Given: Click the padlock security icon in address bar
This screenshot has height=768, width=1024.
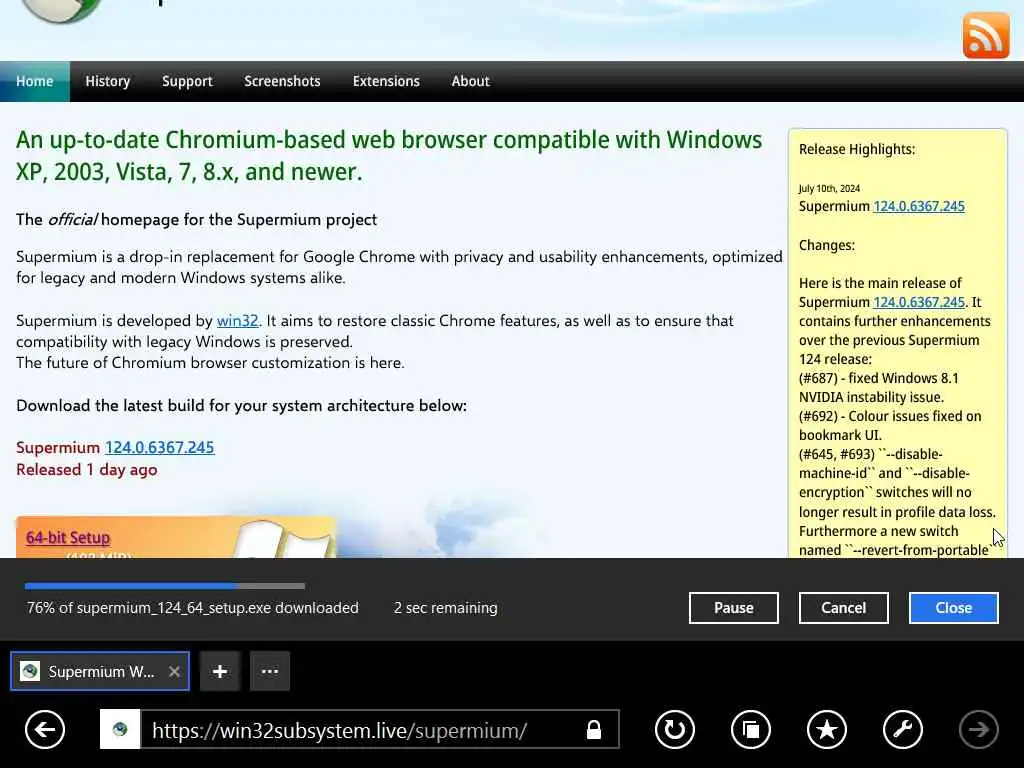Looking at the screenshot, I should [594, 729].
